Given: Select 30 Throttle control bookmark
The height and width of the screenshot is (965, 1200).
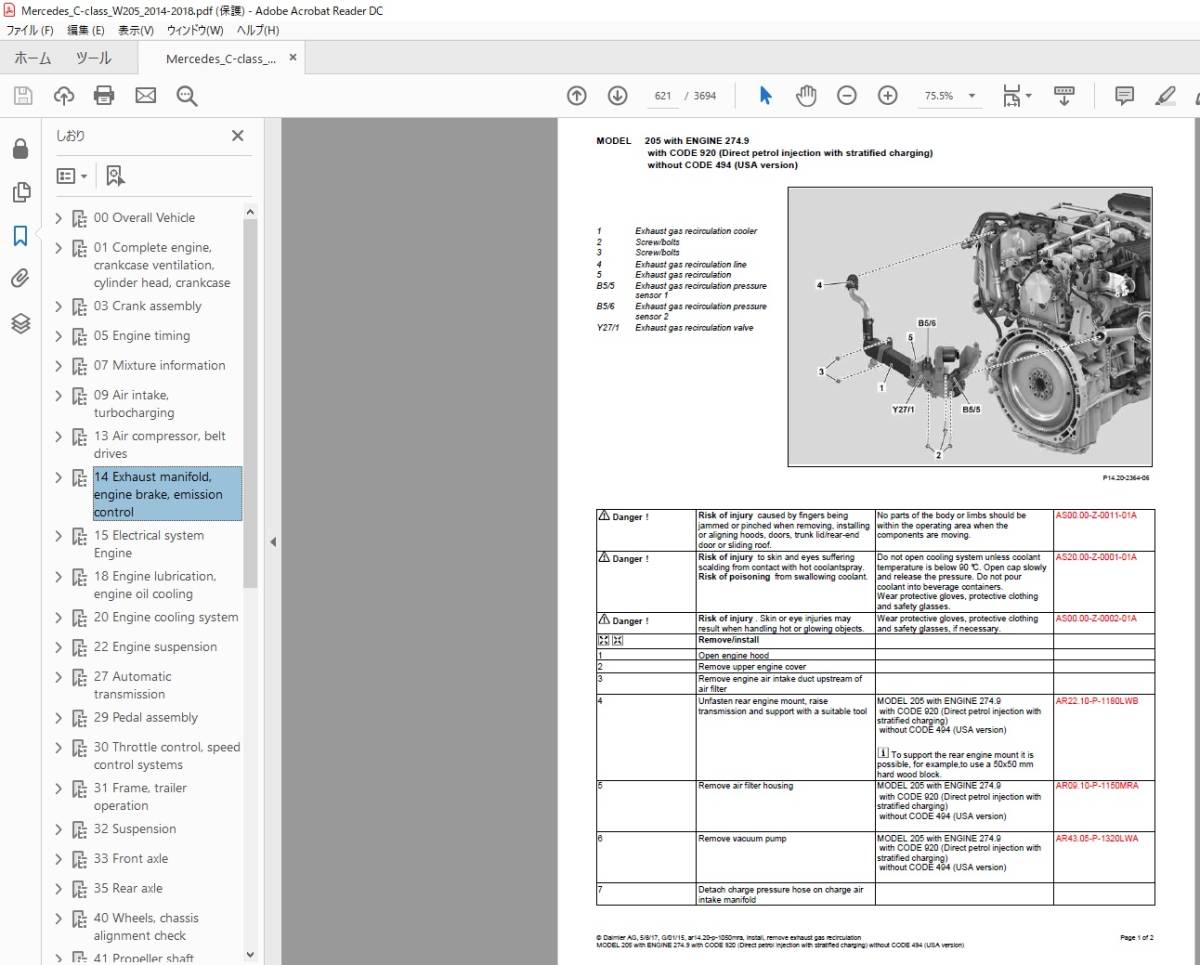Looking at the screenshot, I should [x=167, y=756].
